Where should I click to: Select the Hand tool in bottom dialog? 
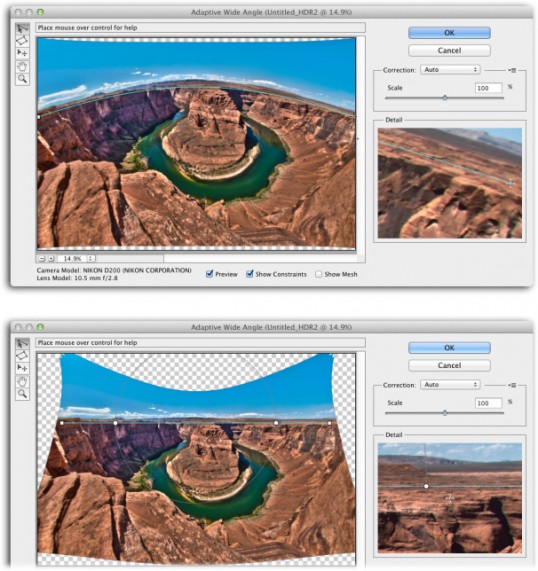pos(22,381)
